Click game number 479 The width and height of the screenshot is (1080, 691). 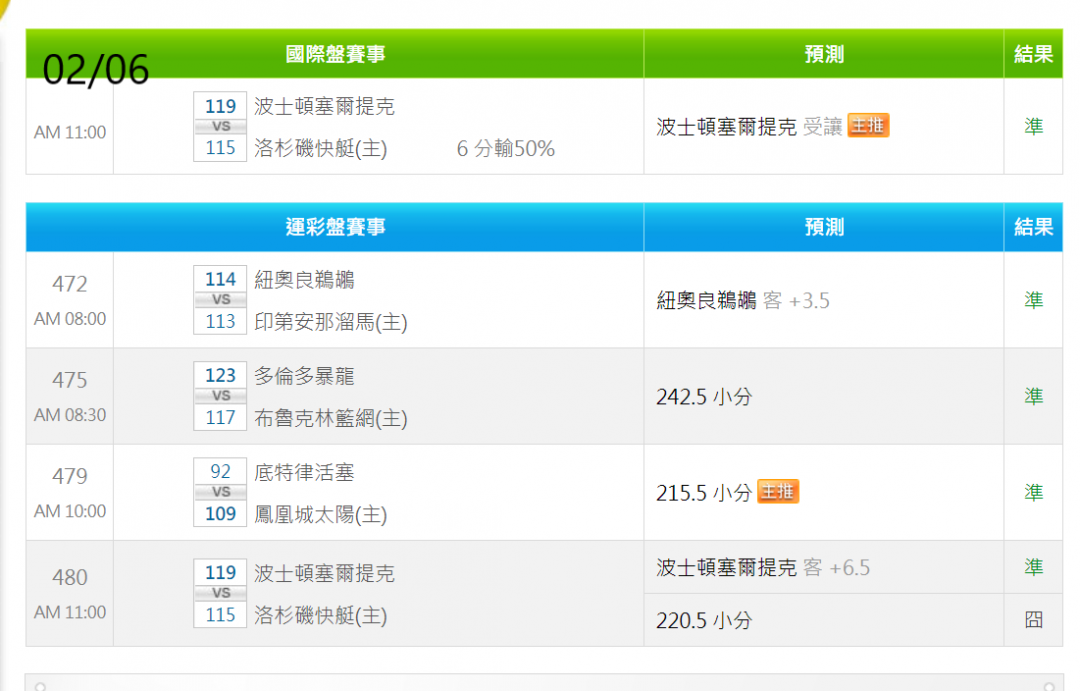pos(70,476)
